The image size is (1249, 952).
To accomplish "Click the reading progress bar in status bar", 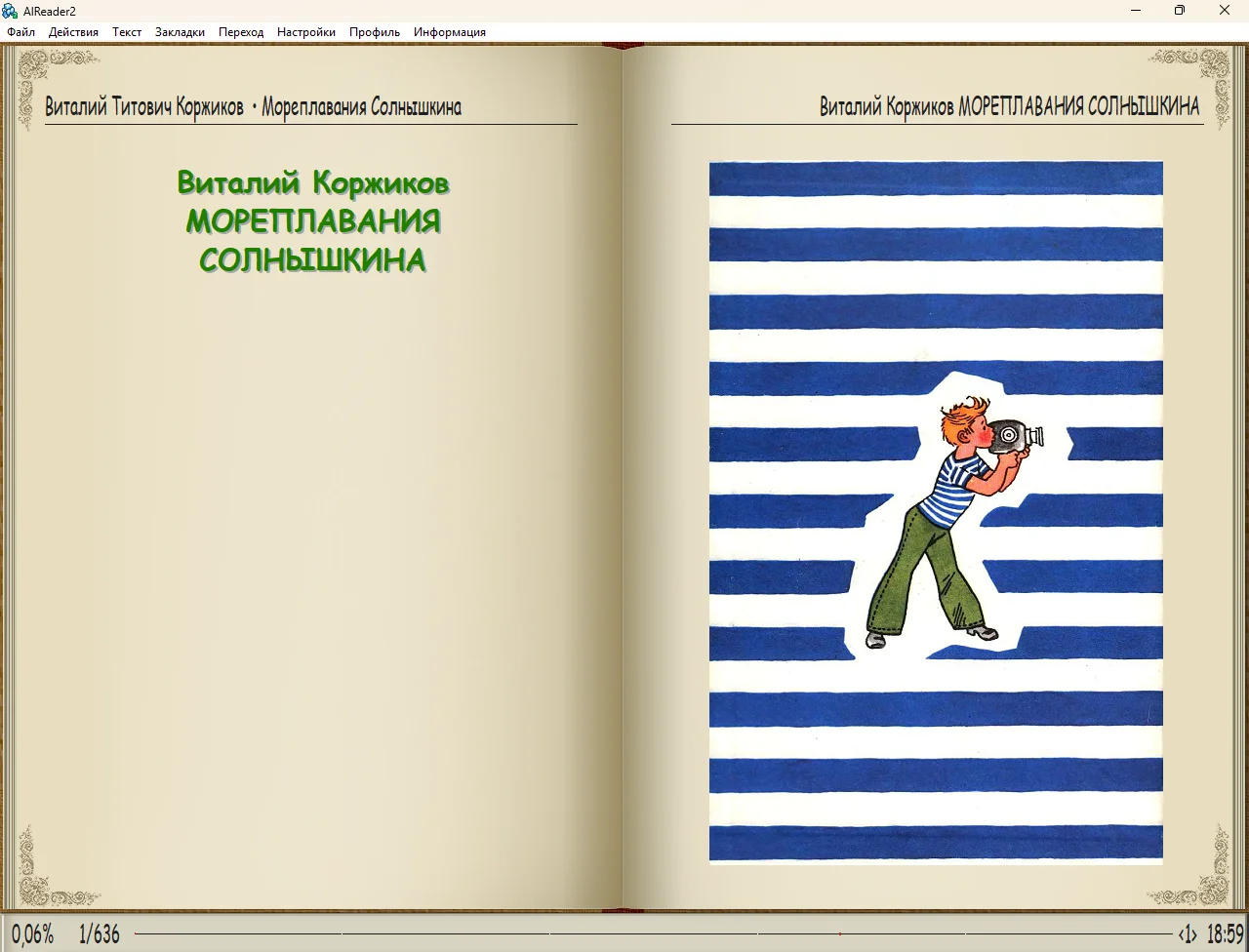I will (x=654, y=934).
